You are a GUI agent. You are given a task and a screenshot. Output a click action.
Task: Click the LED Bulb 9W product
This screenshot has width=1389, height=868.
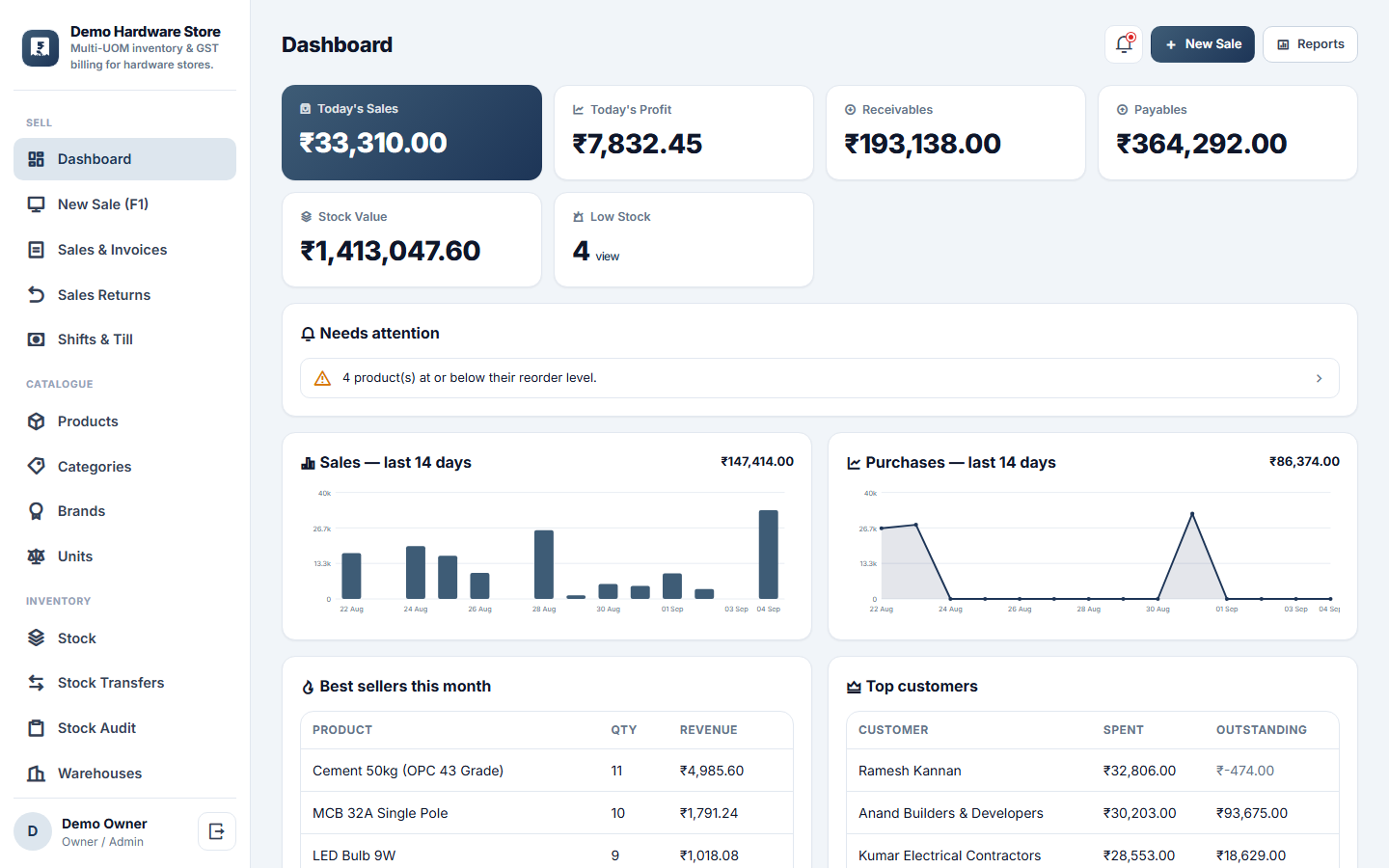tap(354, 855)
